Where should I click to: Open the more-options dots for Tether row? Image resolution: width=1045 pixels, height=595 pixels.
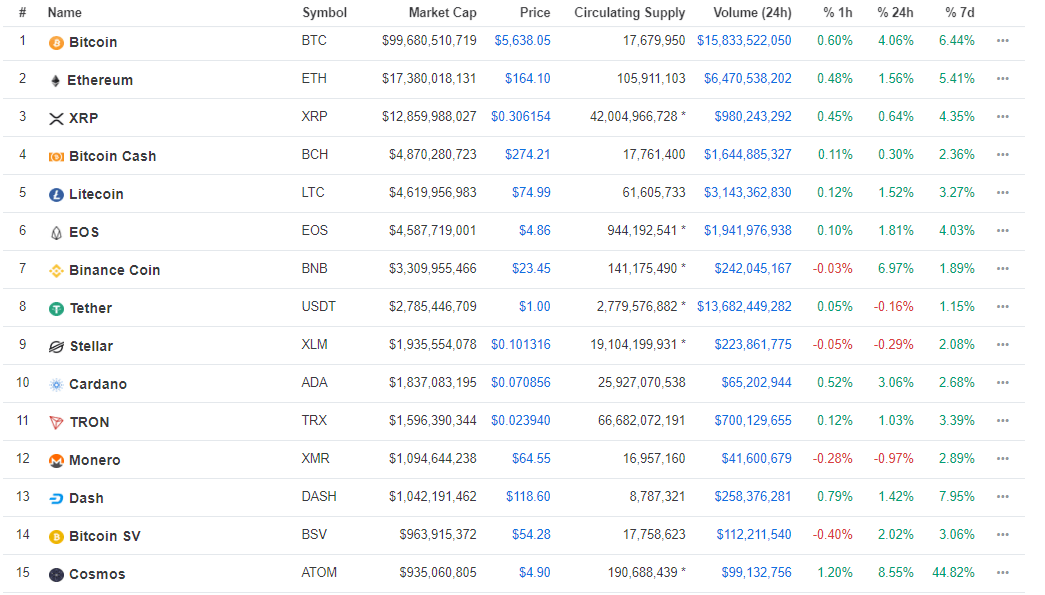(1002, 306)
